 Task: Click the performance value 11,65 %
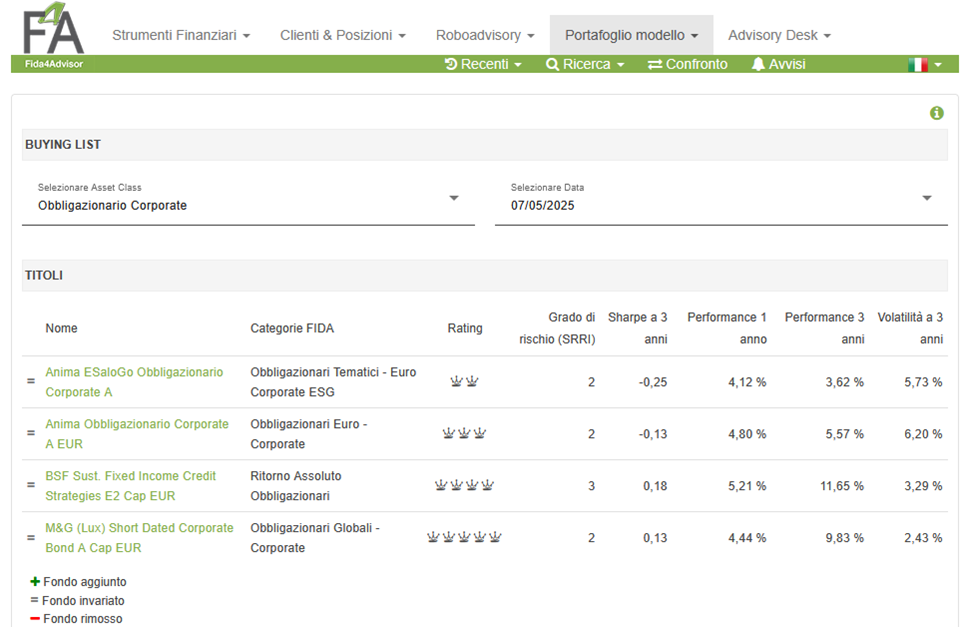(x=842, y=486)
